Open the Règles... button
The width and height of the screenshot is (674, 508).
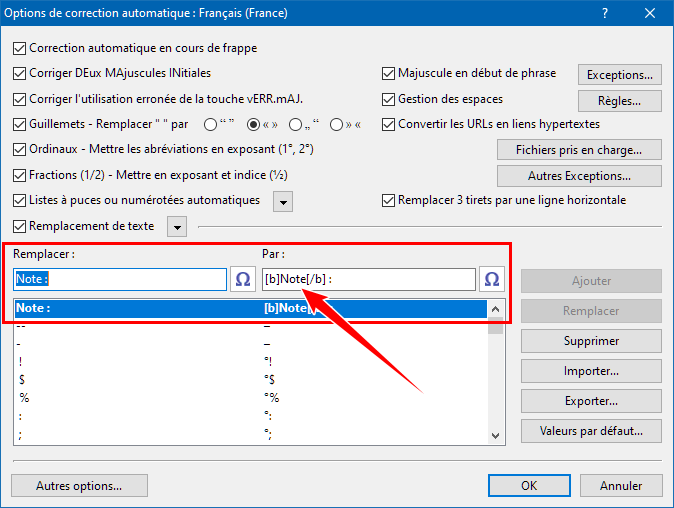(620, 100)
